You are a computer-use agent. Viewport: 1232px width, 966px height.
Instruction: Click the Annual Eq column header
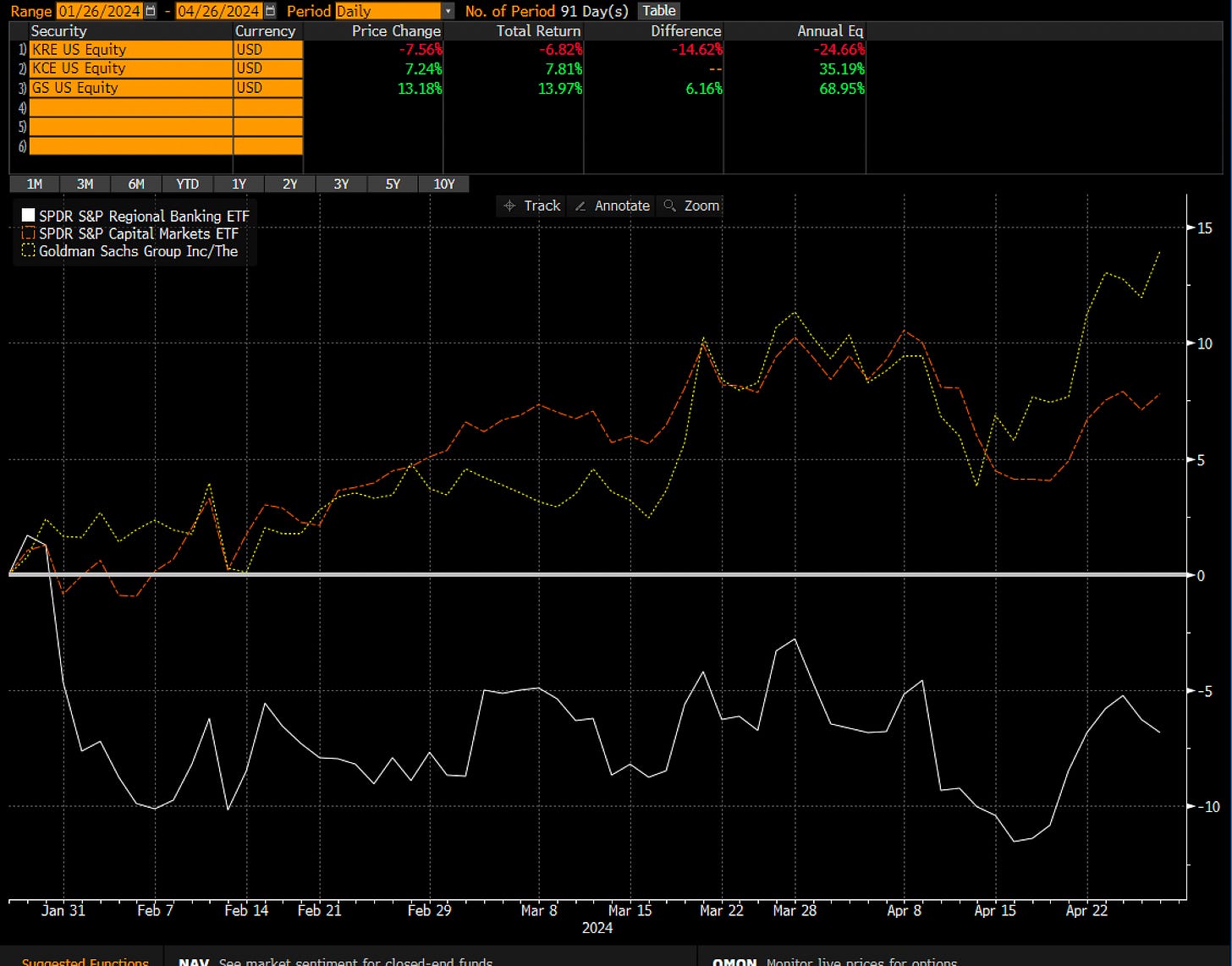(x=830, y=30)
